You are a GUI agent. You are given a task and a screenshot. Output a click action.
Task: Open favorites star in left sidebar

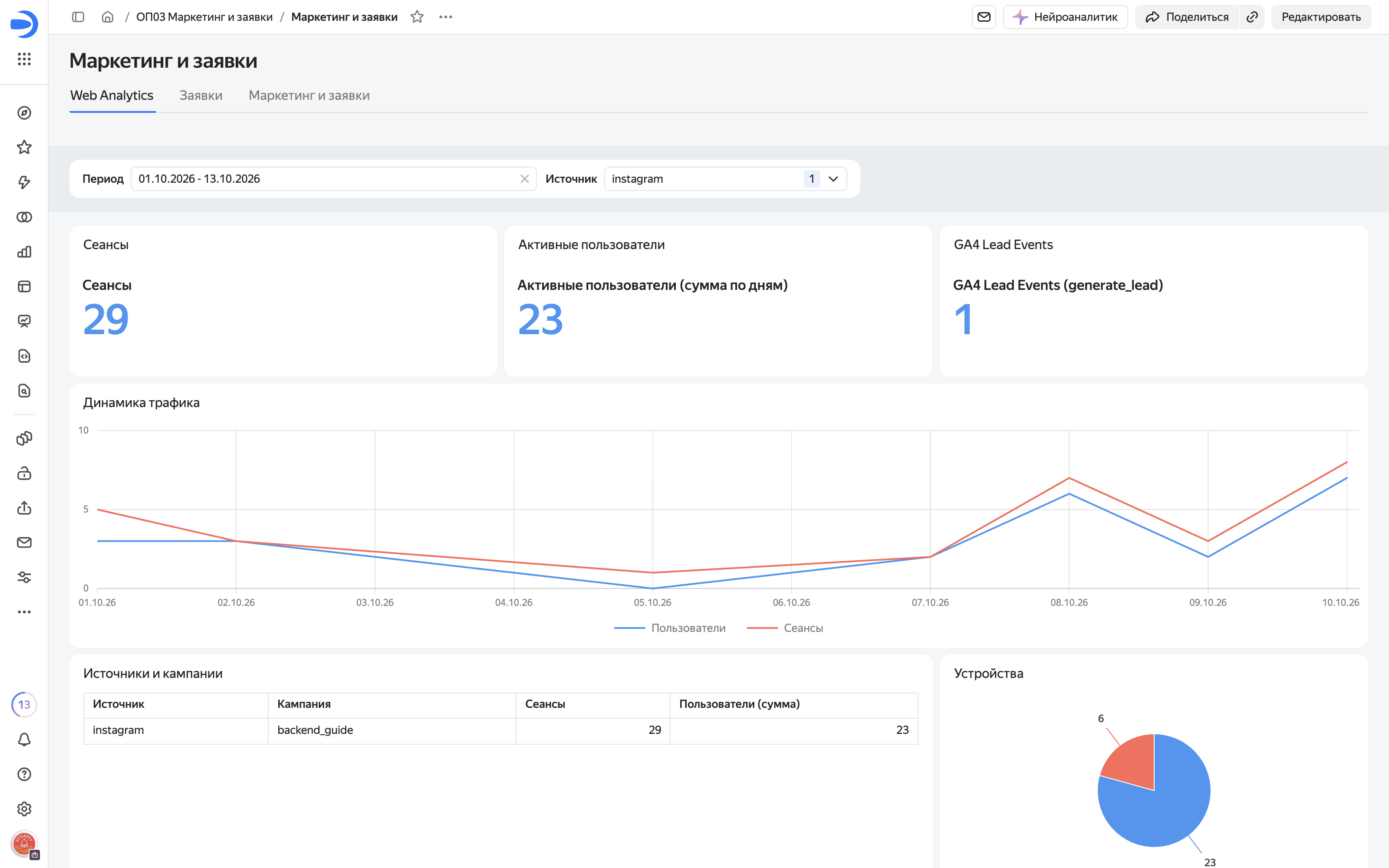(24, 148)
